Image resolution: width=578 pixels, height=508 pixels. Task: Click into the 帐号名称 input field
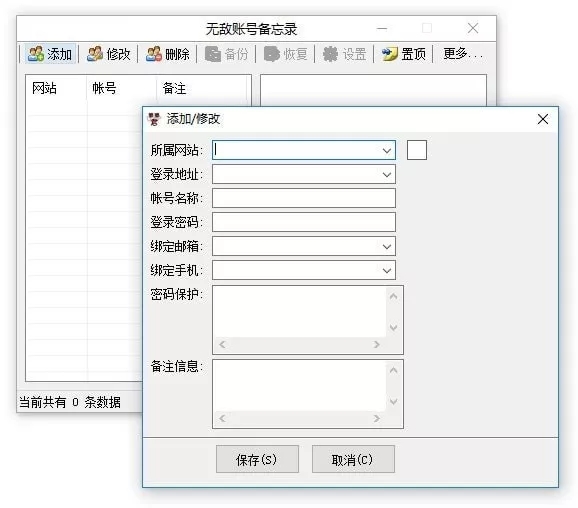pos(304,198)
